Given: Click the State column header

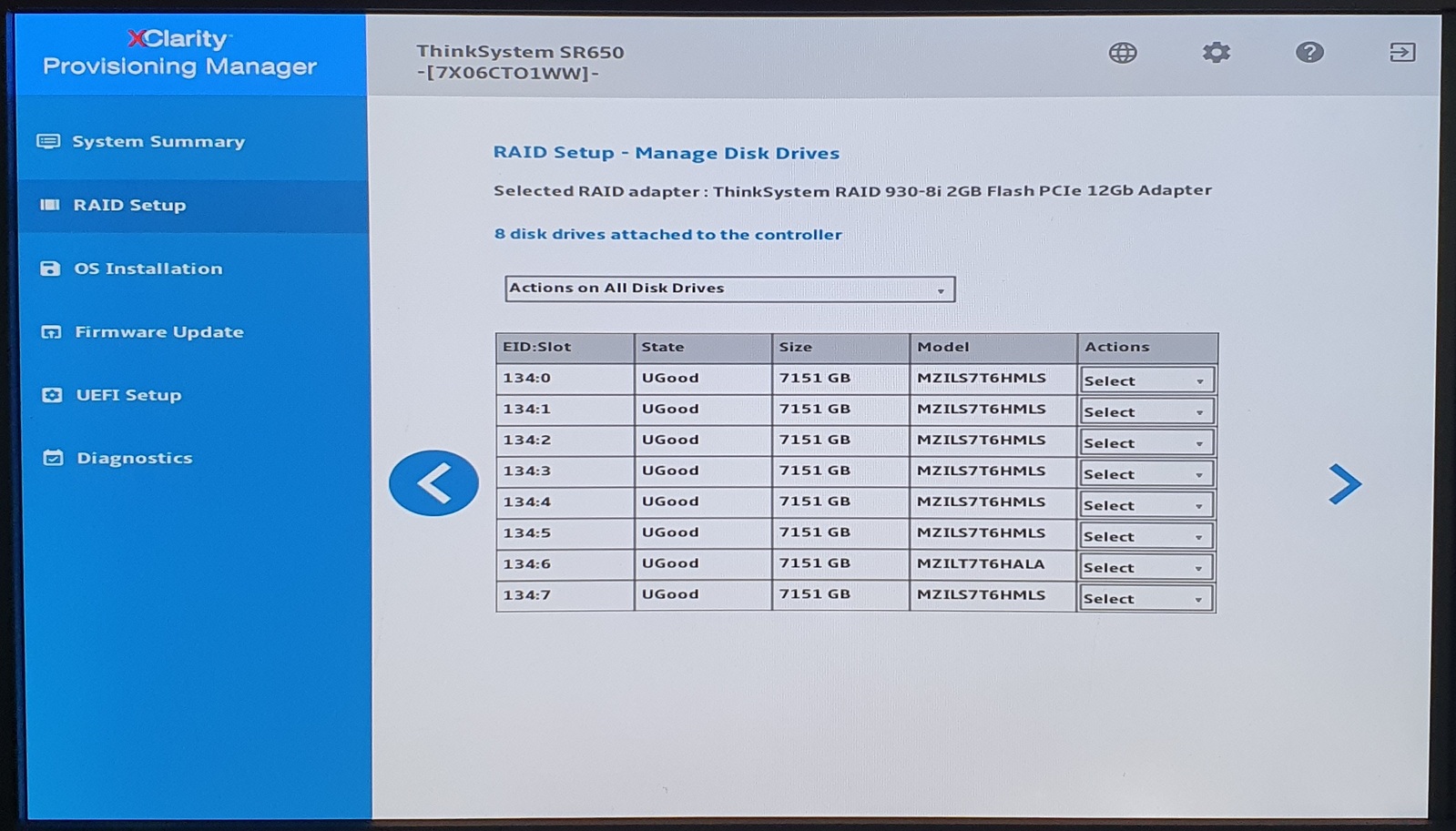Looking at the screenshot, I should [703, 347].
